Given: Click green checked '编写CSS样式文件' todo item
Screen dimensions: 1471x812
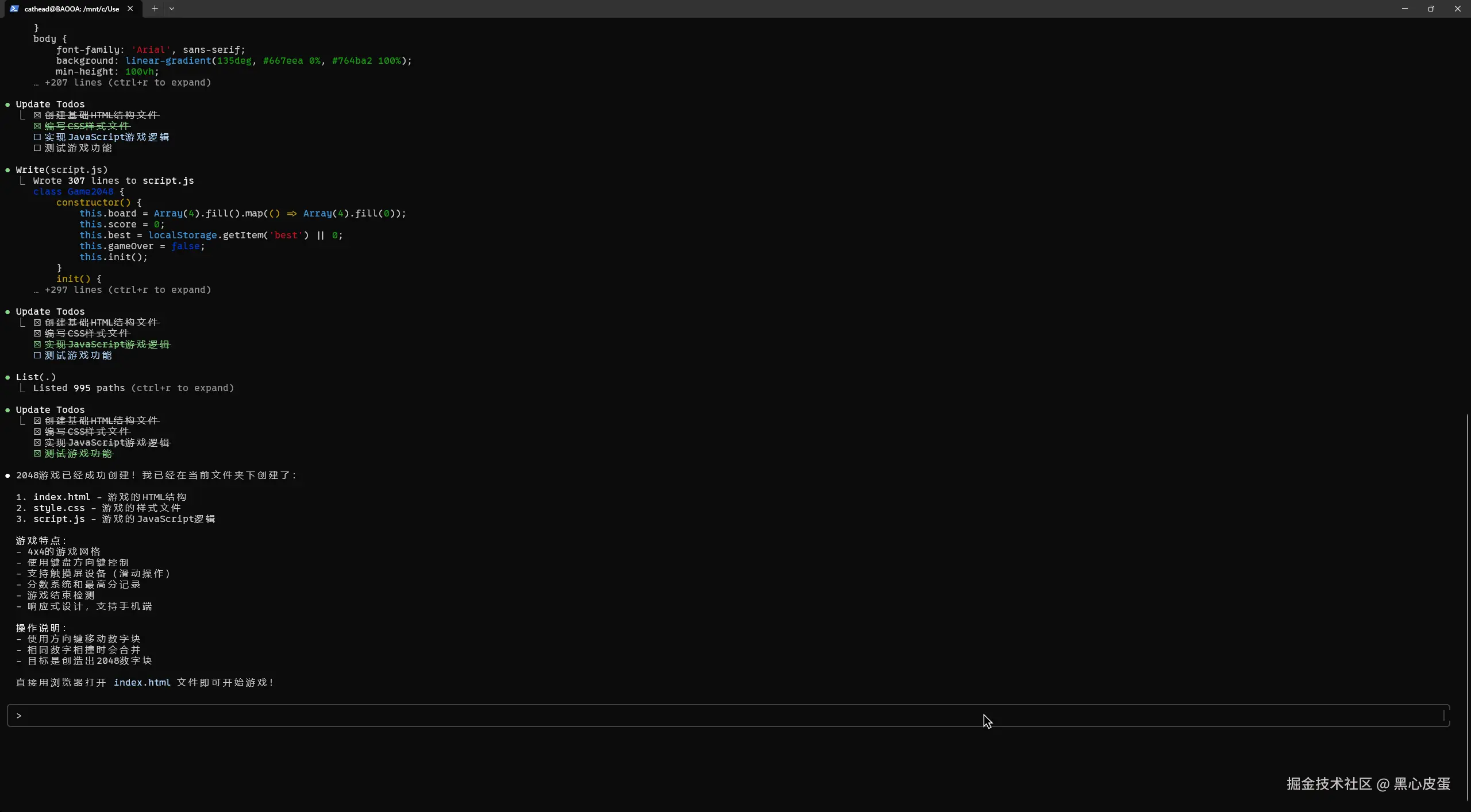Looking at the screenshot, I should (x=82, y=126).
